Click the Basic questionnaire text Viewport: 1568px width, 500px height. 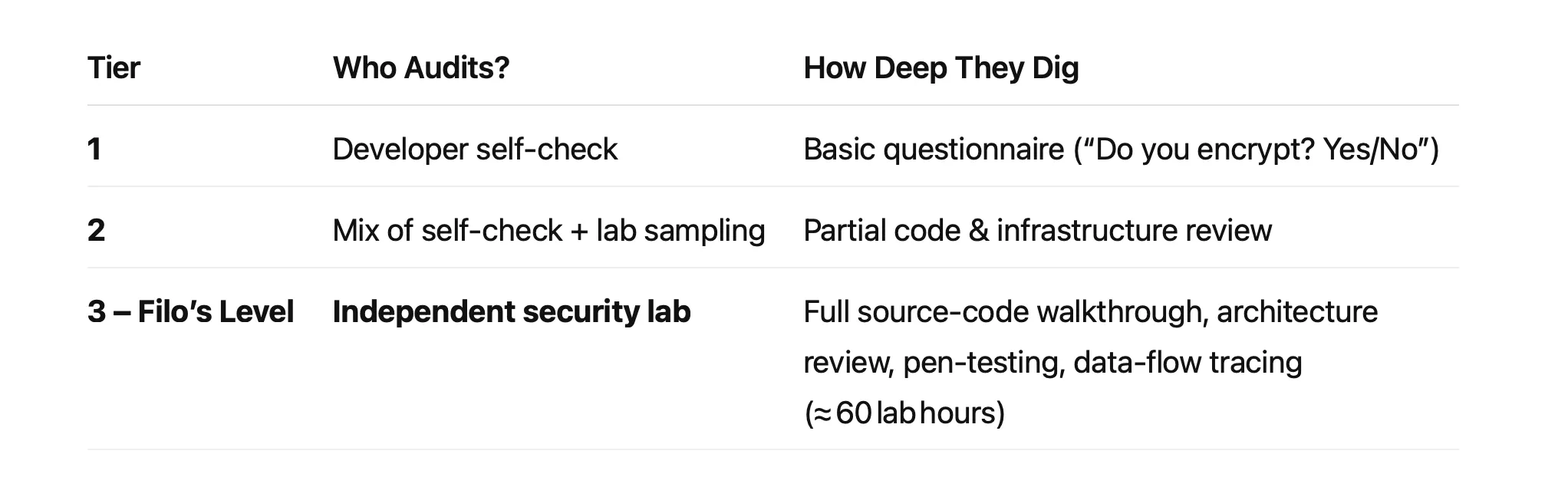[934, 150]
